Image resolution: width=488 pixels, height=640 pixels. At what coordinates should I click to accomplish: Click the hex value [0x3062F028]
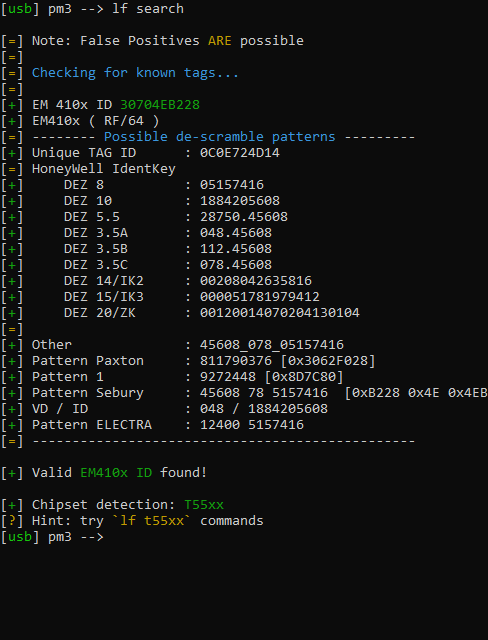point(327,361)
